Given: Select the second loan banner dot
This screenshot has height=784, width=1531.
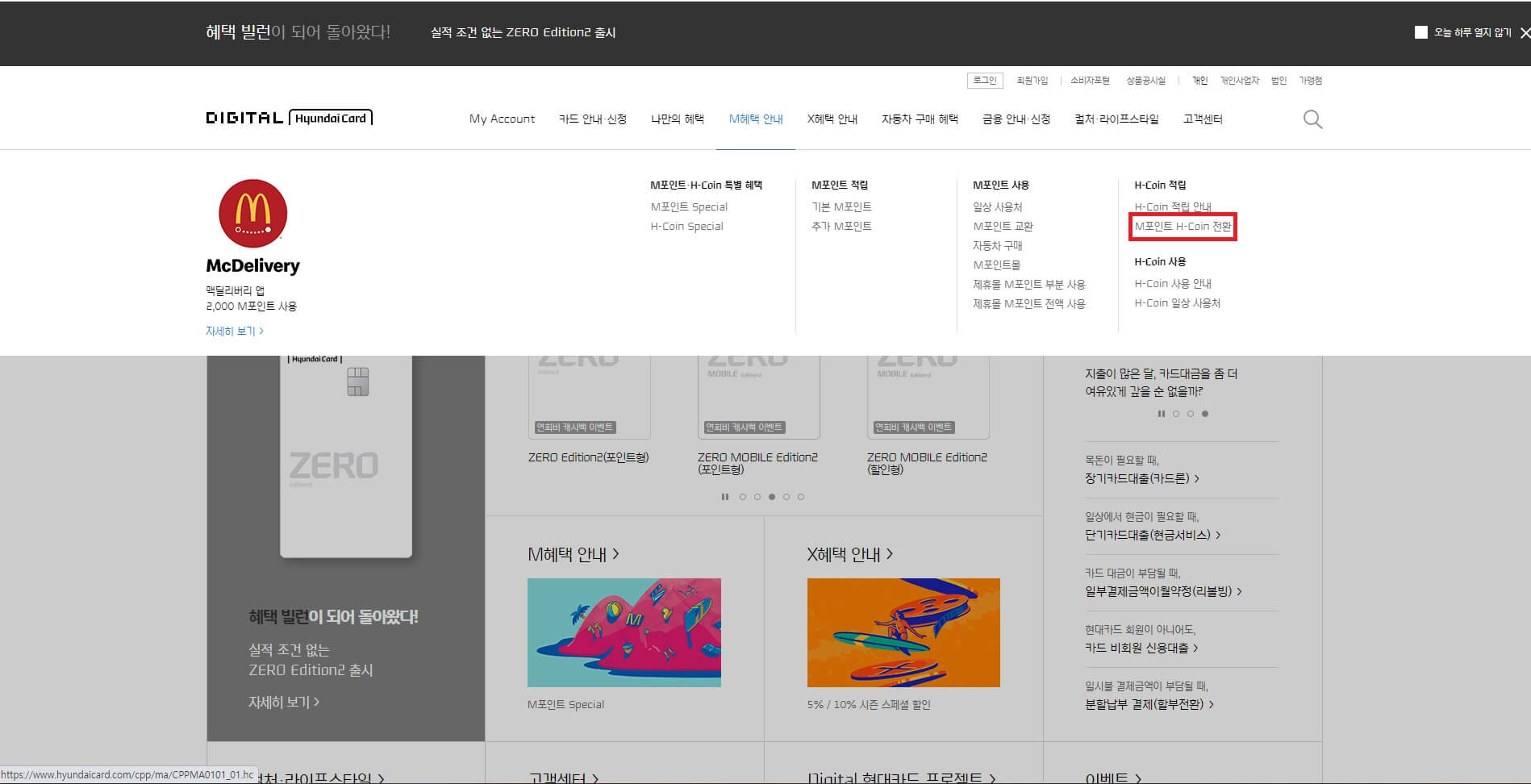Looking at the screenshot, I should click(1191, 414).
